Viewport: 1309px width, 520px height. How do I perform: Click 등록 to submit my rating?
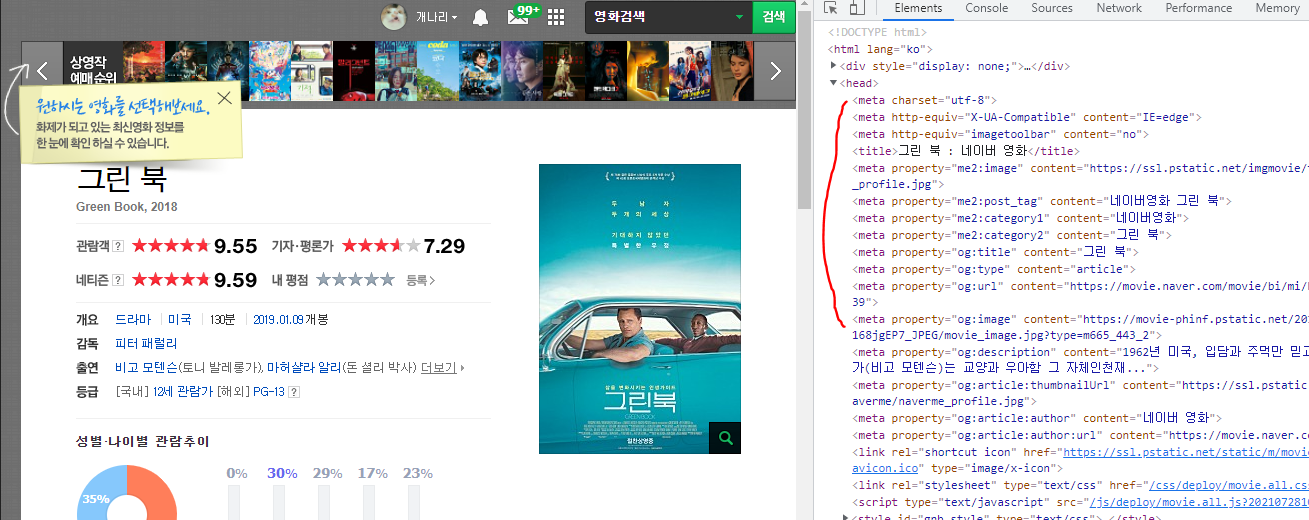coord(420,281)
